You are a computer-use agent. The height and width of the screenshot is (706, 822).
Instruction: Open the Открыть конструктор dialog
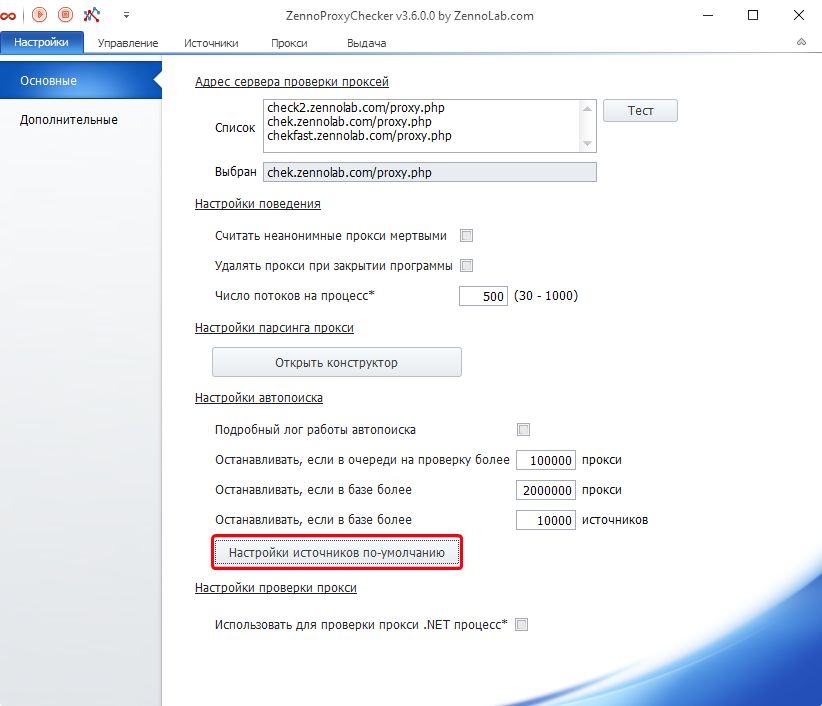click(x=336, y=362)
